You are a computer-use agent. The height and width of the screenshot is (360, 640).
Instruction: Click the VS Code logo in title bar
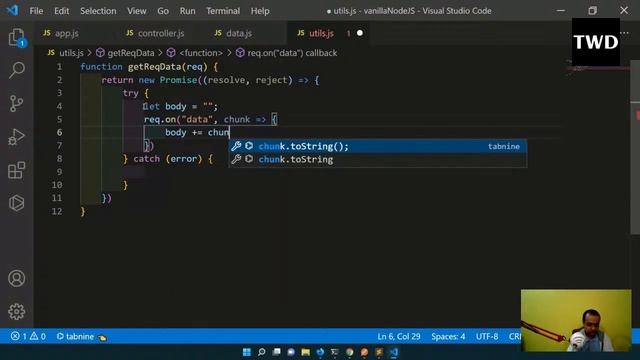point(12,10)
